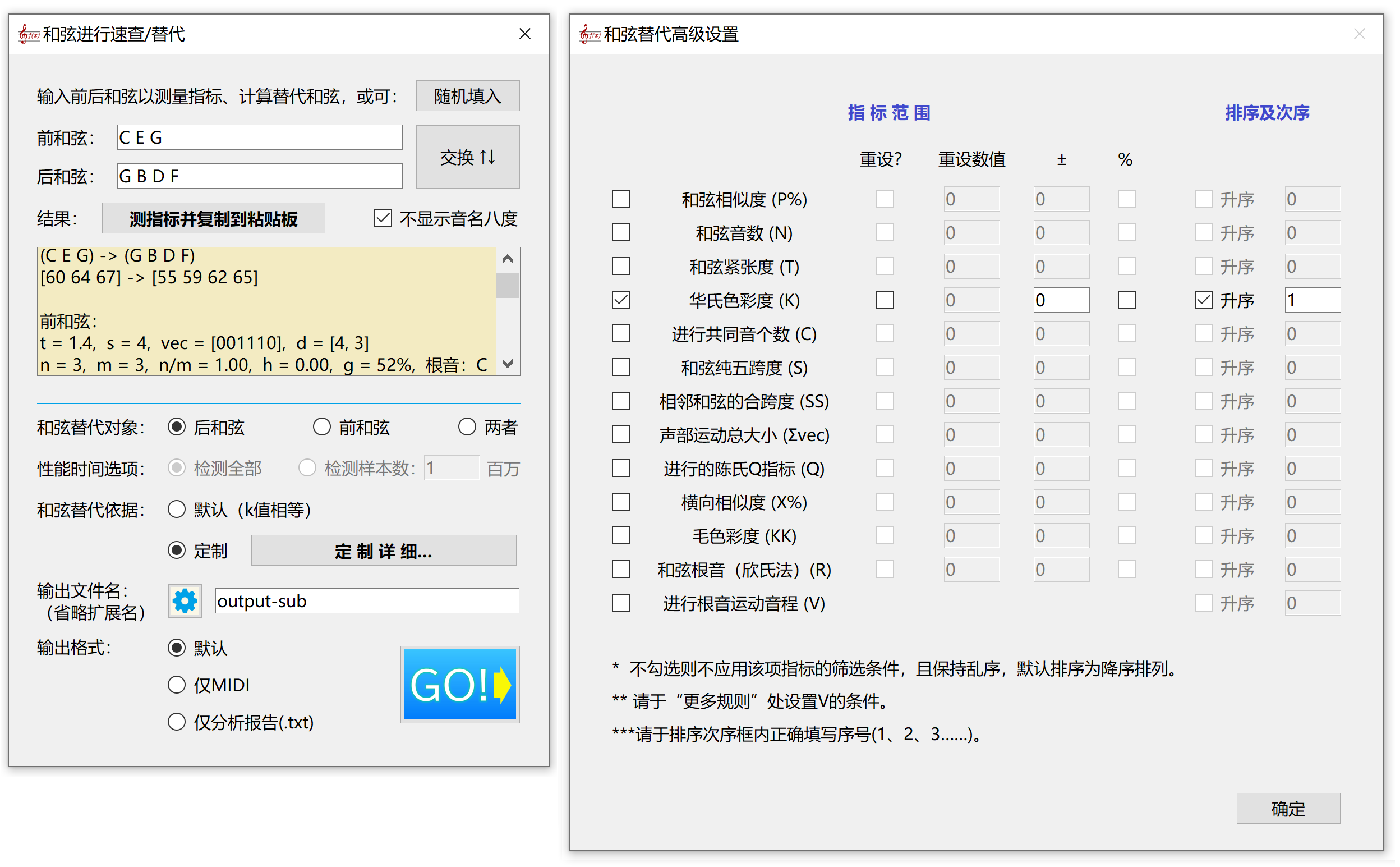This screenshot has width=1400, height=867.
Task: Uncheck the 华氏色彩度 (K) indicator checkbox
Action: pyautogui.click(x=620, y=300)
